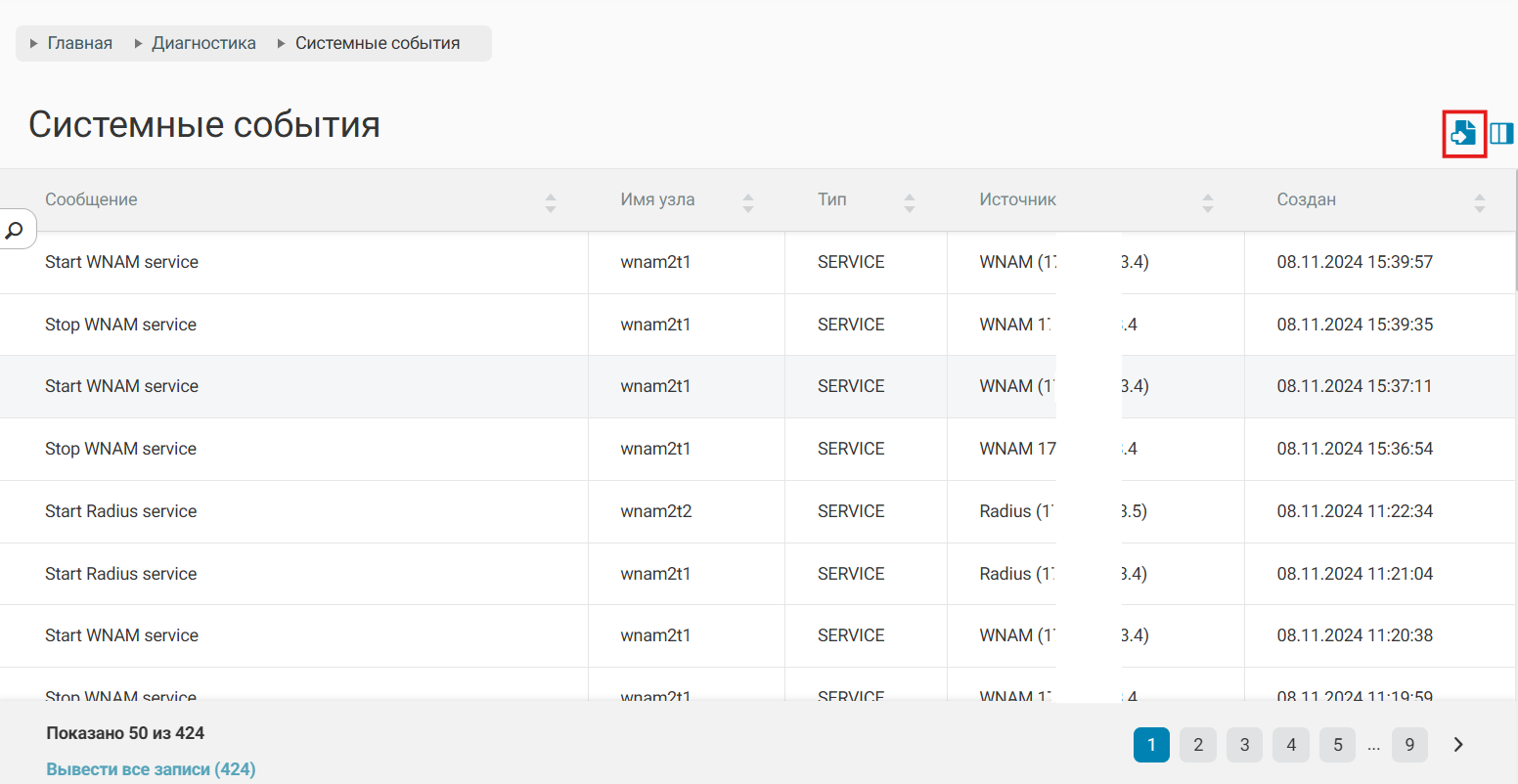
Task: Navigate to Главная breadcrumb
Action: 80,43
